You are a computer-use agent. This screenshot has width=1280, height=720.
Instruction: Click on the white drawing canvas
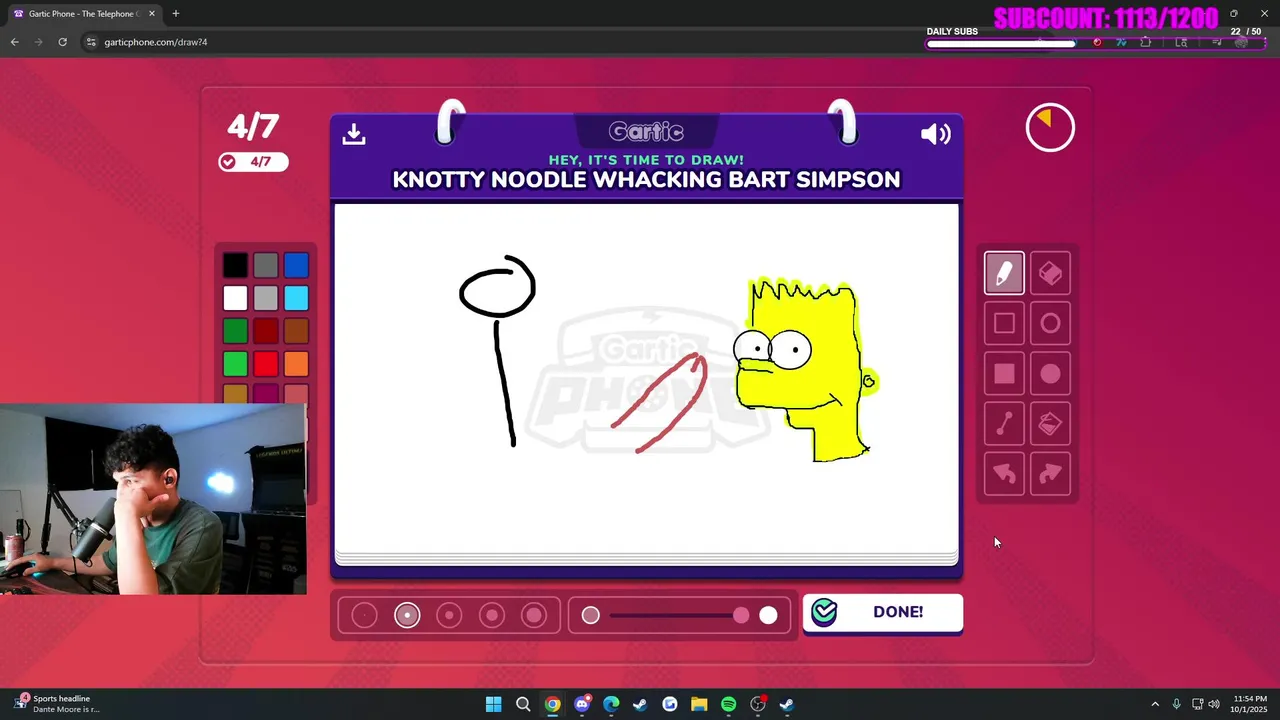pyautogui.click(x=646, y=377)
